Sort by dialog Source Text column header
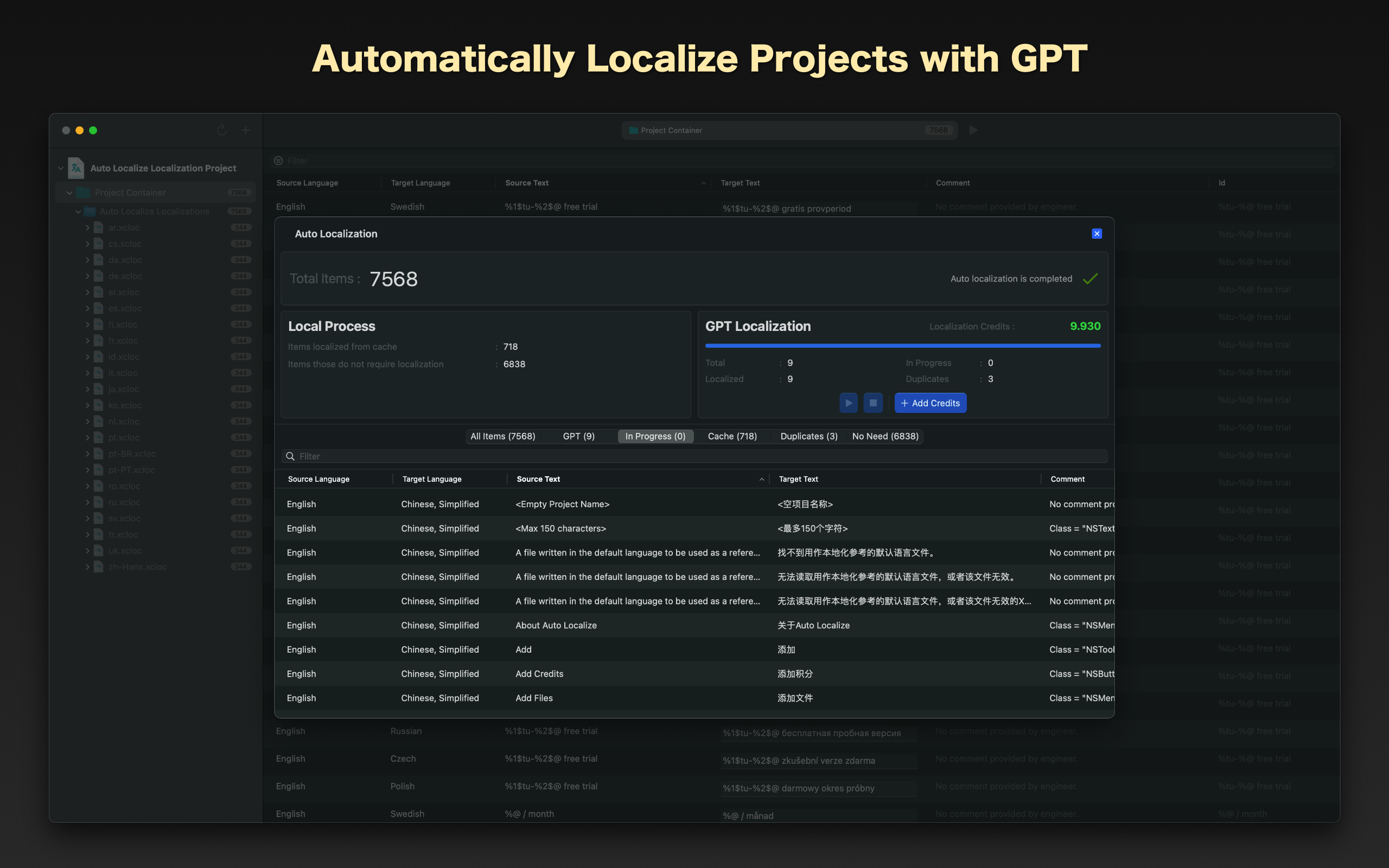Image resolution: width=1389 pixels, height=868 pixels. click(x=638, y=479)
